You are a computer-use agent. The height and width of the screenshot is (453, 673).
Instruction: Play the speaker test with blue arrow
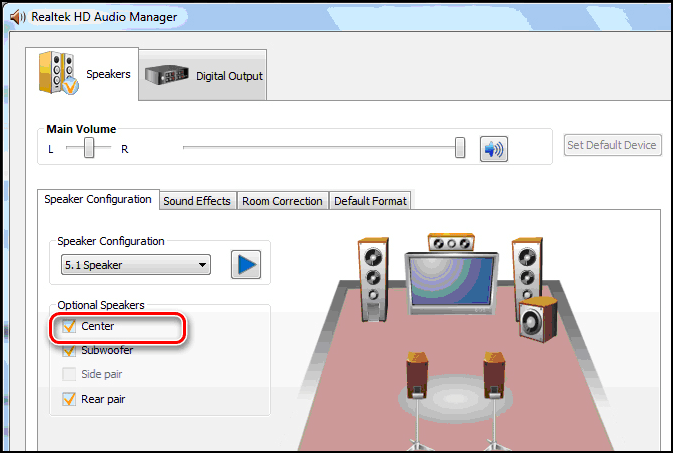pyautogui.click(x=246, y=265)
